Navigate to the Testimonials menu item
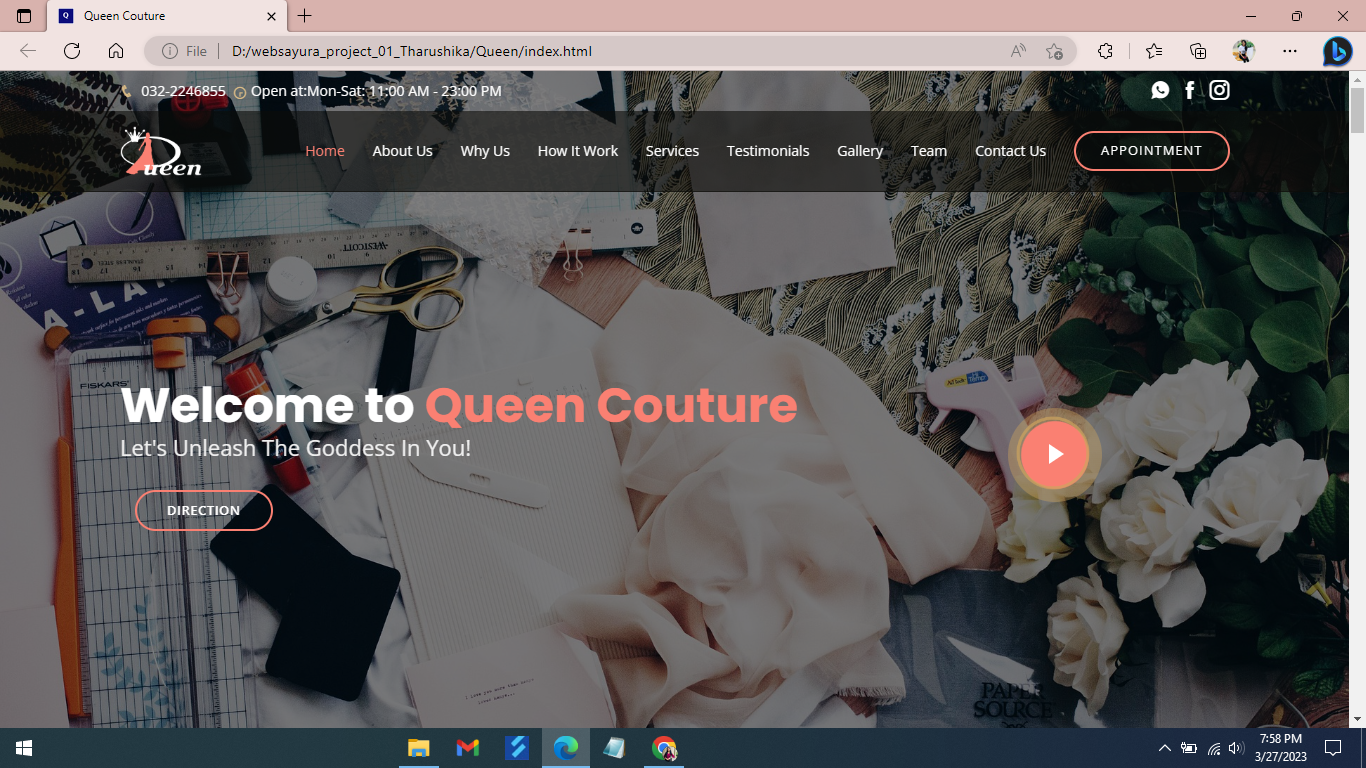This screenshot has height=768, width=1366. (x=767, y=151)
